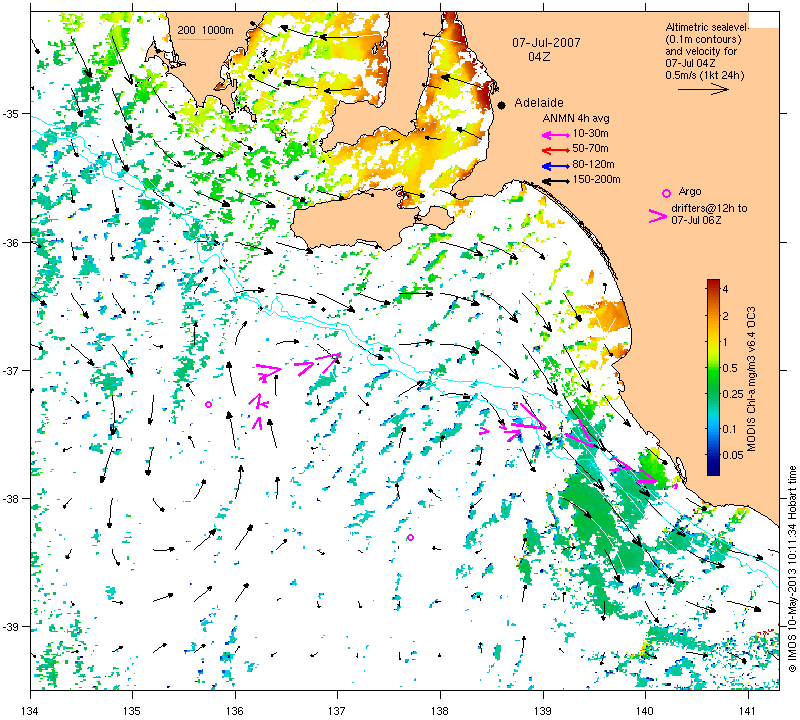This screenshot has height=720, width=800.
Task: Click the longitude label '137'
Action: click(338, 710)
